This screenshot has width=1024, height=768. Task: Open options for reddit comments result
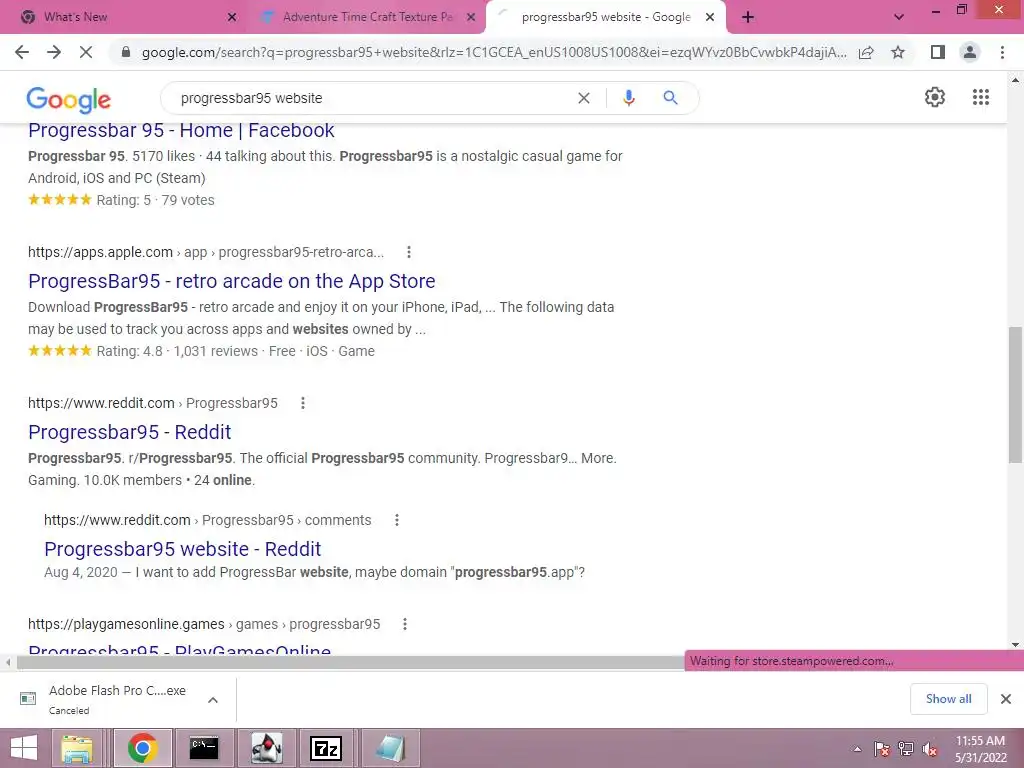[397, 520]
